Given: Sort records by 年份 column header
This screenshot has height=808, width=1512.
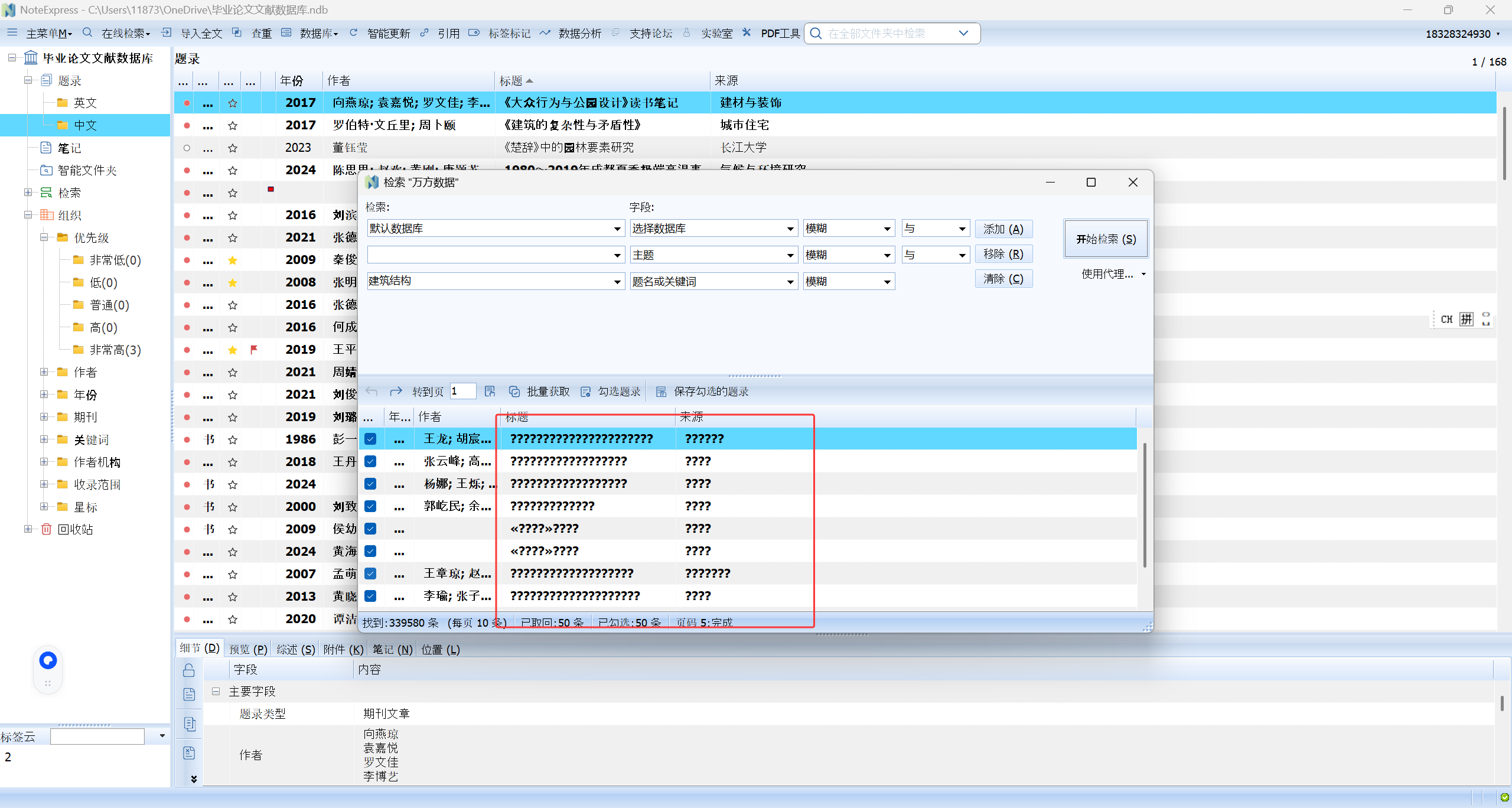Looking at the screenshot, I should (x=291, y=81).
